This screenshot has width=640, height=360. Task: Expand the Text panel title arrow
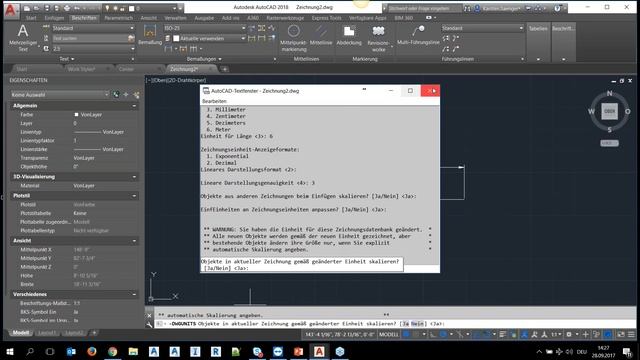click(73, 59)
